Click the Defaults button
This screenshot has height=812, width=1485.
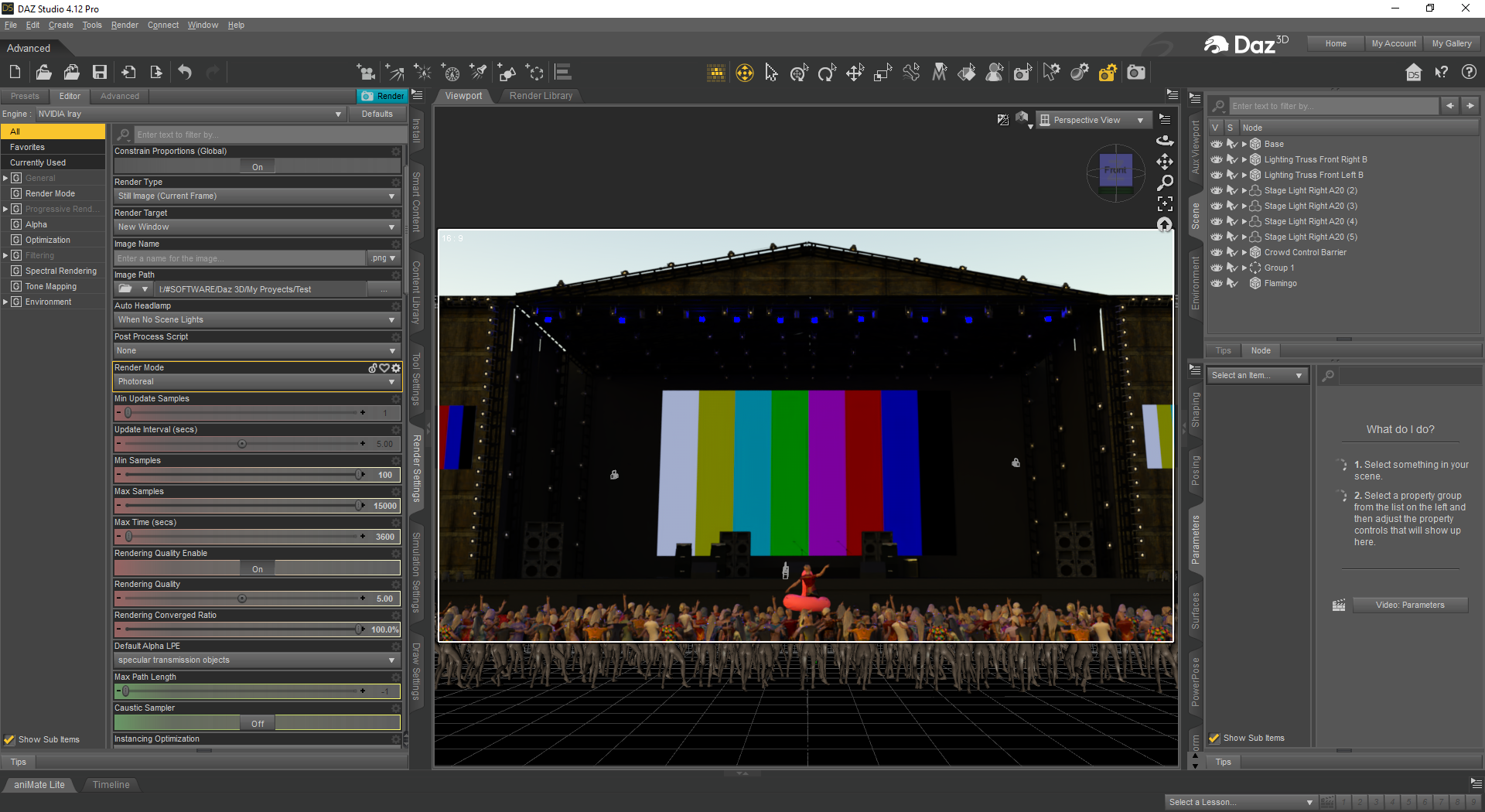pyautogui.click(x=377, y=114)
